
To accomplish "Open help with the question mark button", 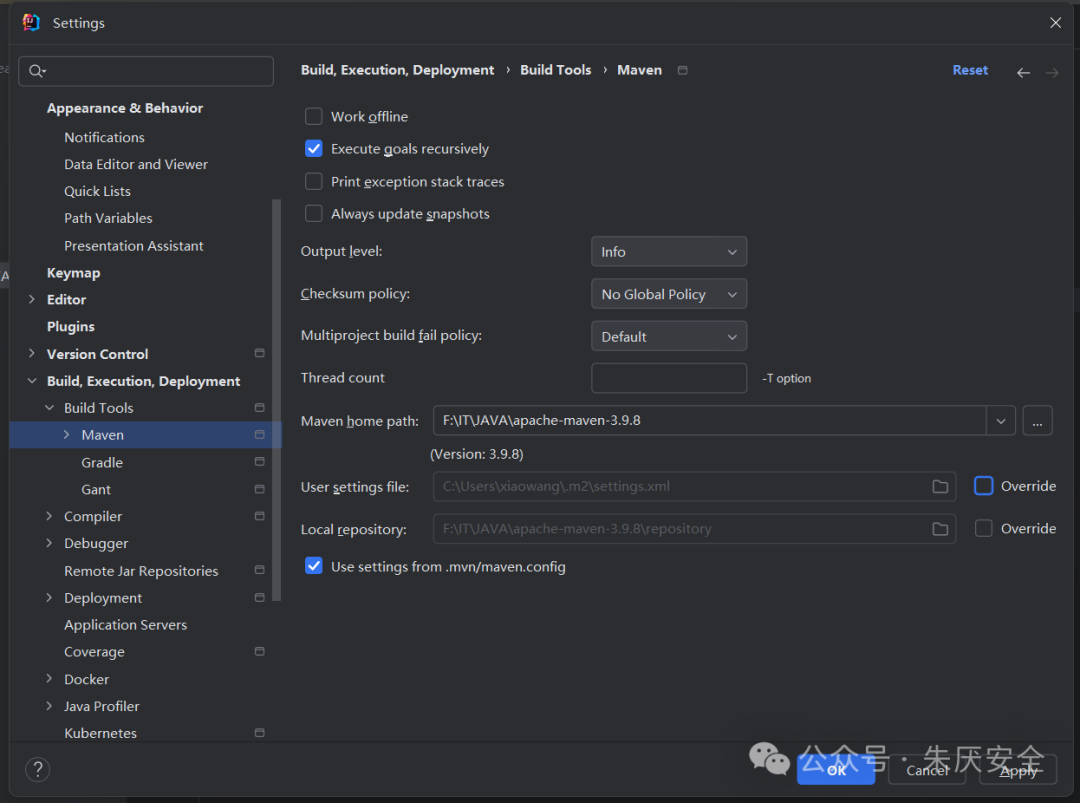I will click(x=38, y=769).
